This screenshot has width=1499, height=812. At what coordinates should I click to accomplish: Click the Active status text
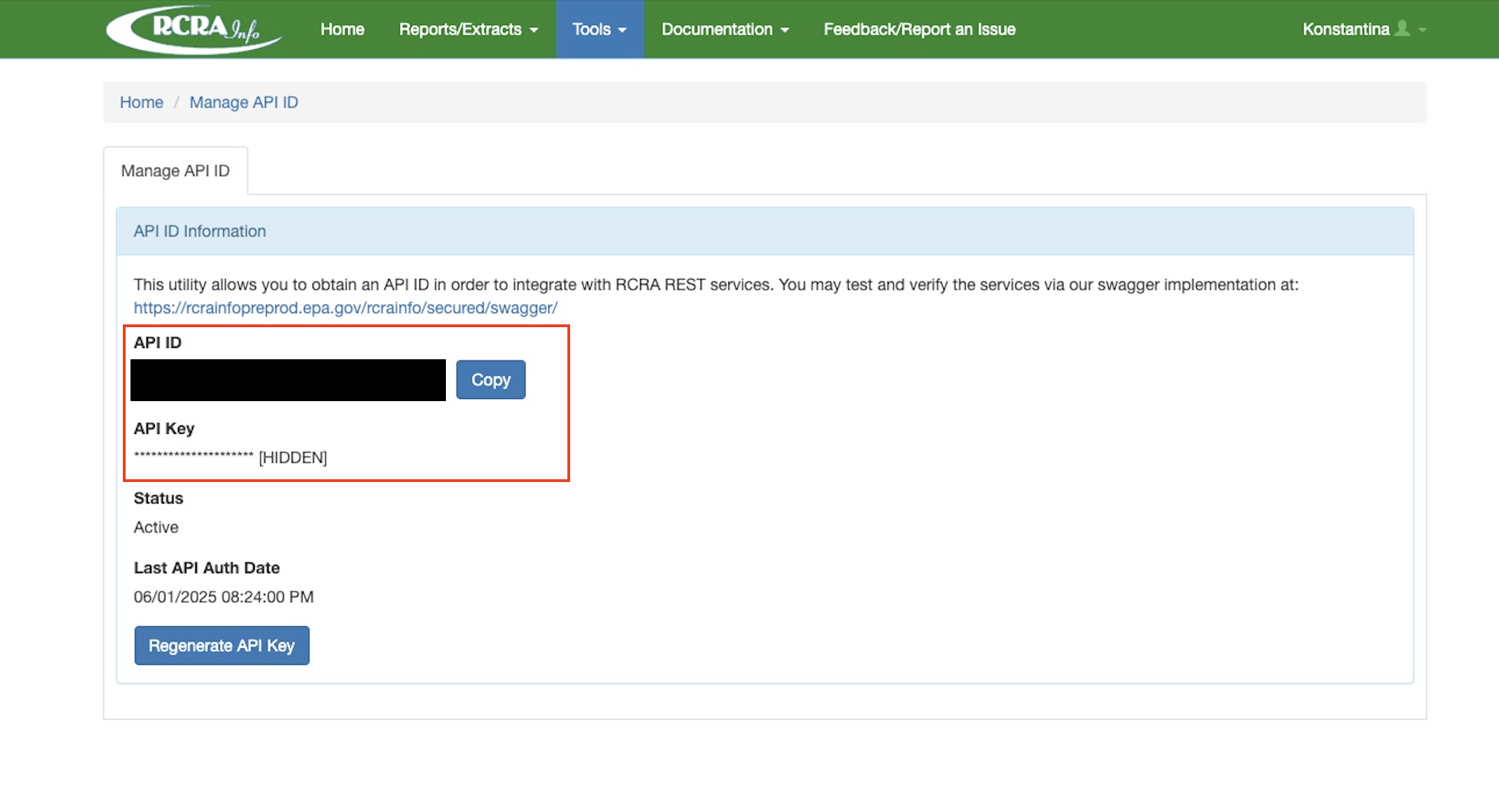click(x=156, y=527)
